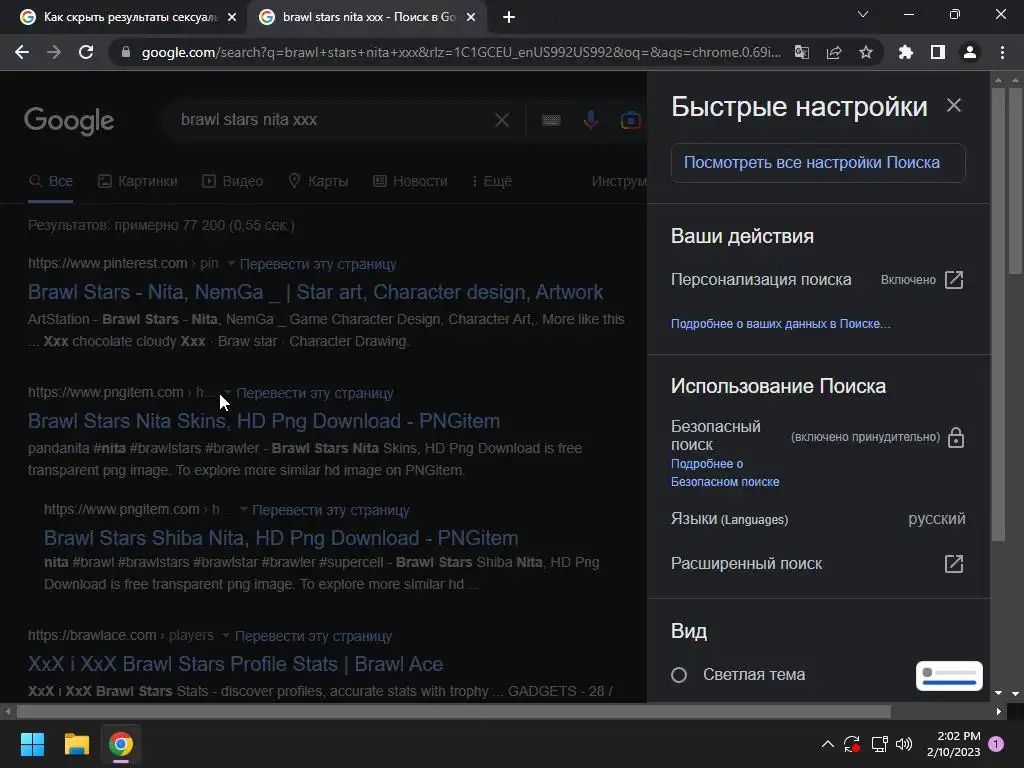Image resolution: width=1024 pixels, height=768 pixels.
Task: Open the Pinterest 'Brawl Stars - Nita, NemGa' result
Action: [x=315, y=292]
